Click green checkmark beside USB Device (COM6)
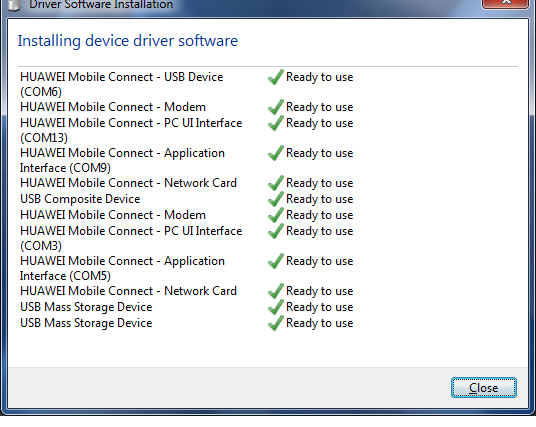Screen dimensions: 536x427 tap(276, 77)
